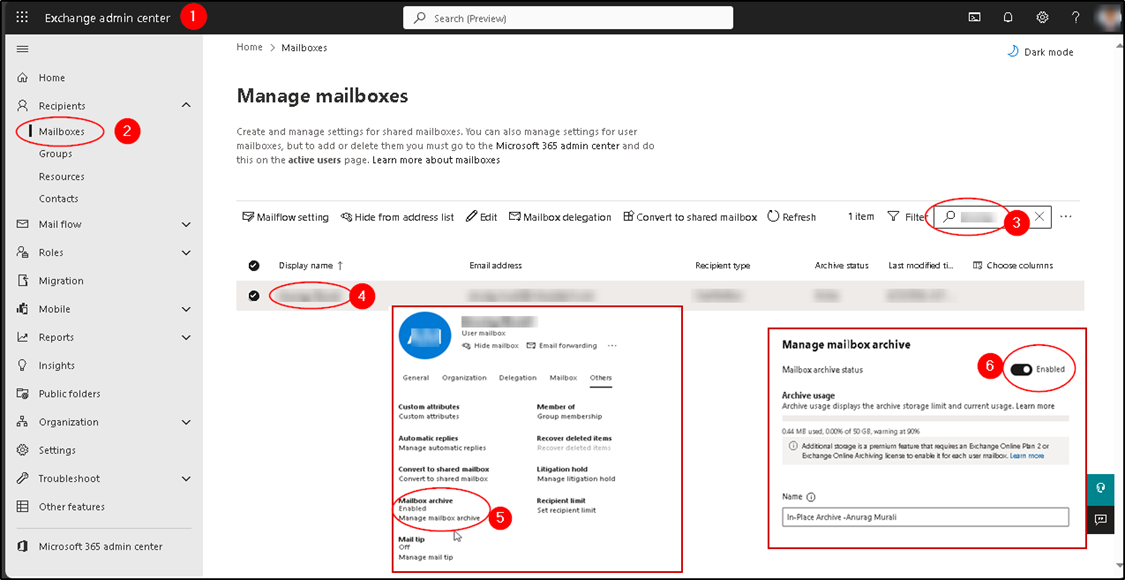Click Convert to shared mailbox toolbar button
Viewport: 1125px width, 580px height.
click(690, 217)
